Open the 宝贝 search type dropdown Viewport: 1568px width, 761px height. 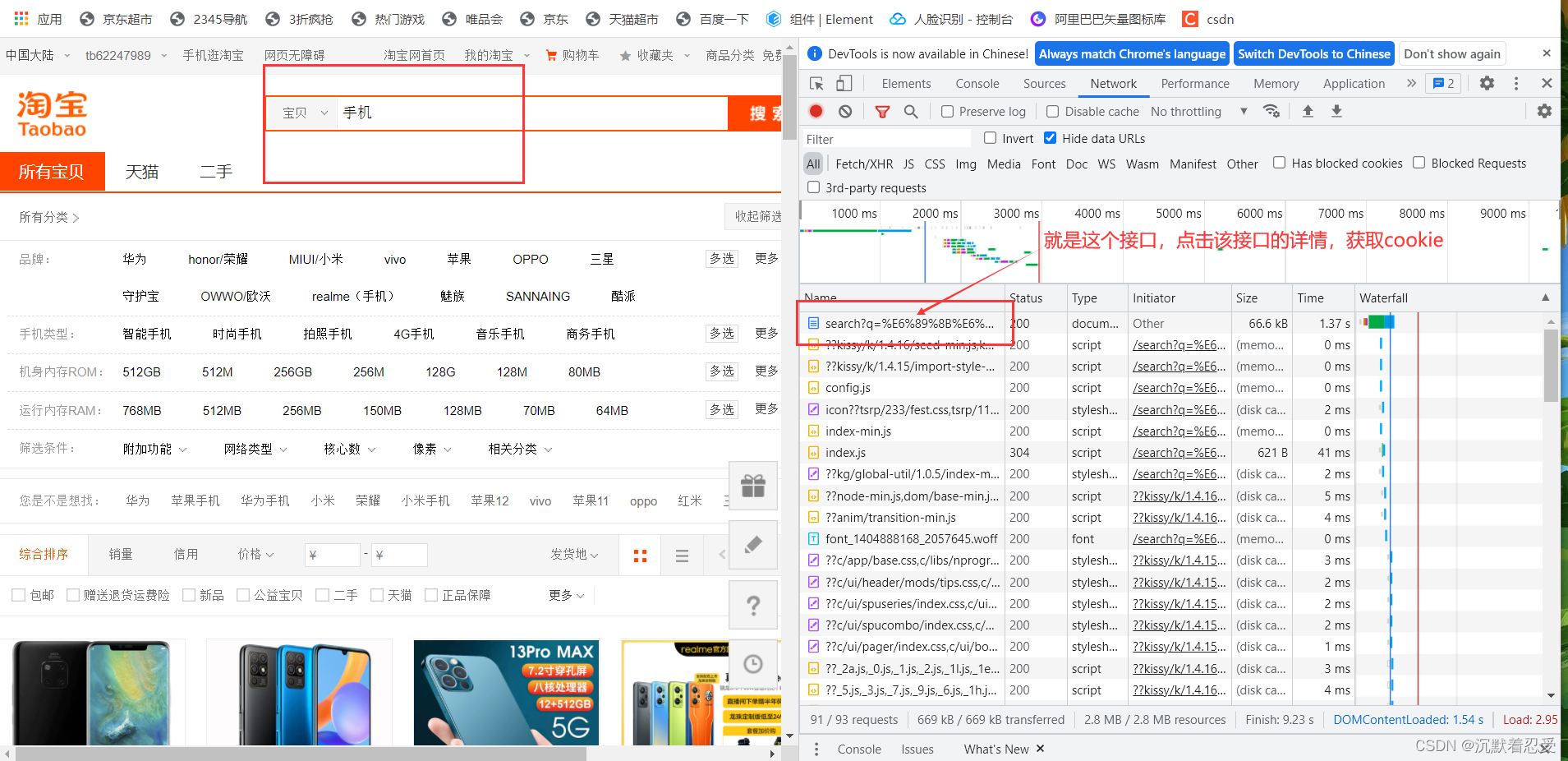click(x=304, y=113)
